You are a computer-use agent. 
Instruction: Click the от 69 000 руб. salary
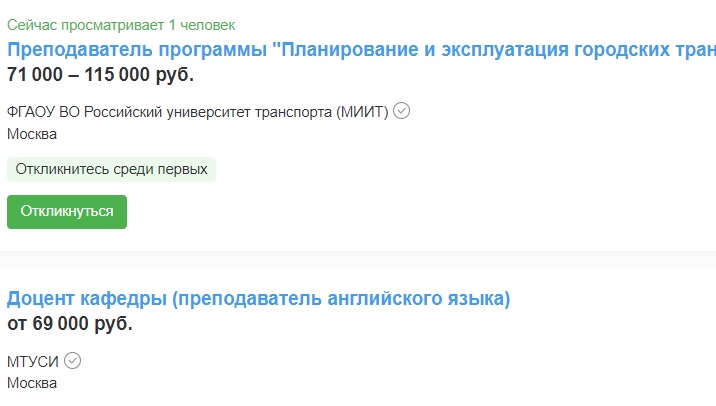(x=70, y=323)
